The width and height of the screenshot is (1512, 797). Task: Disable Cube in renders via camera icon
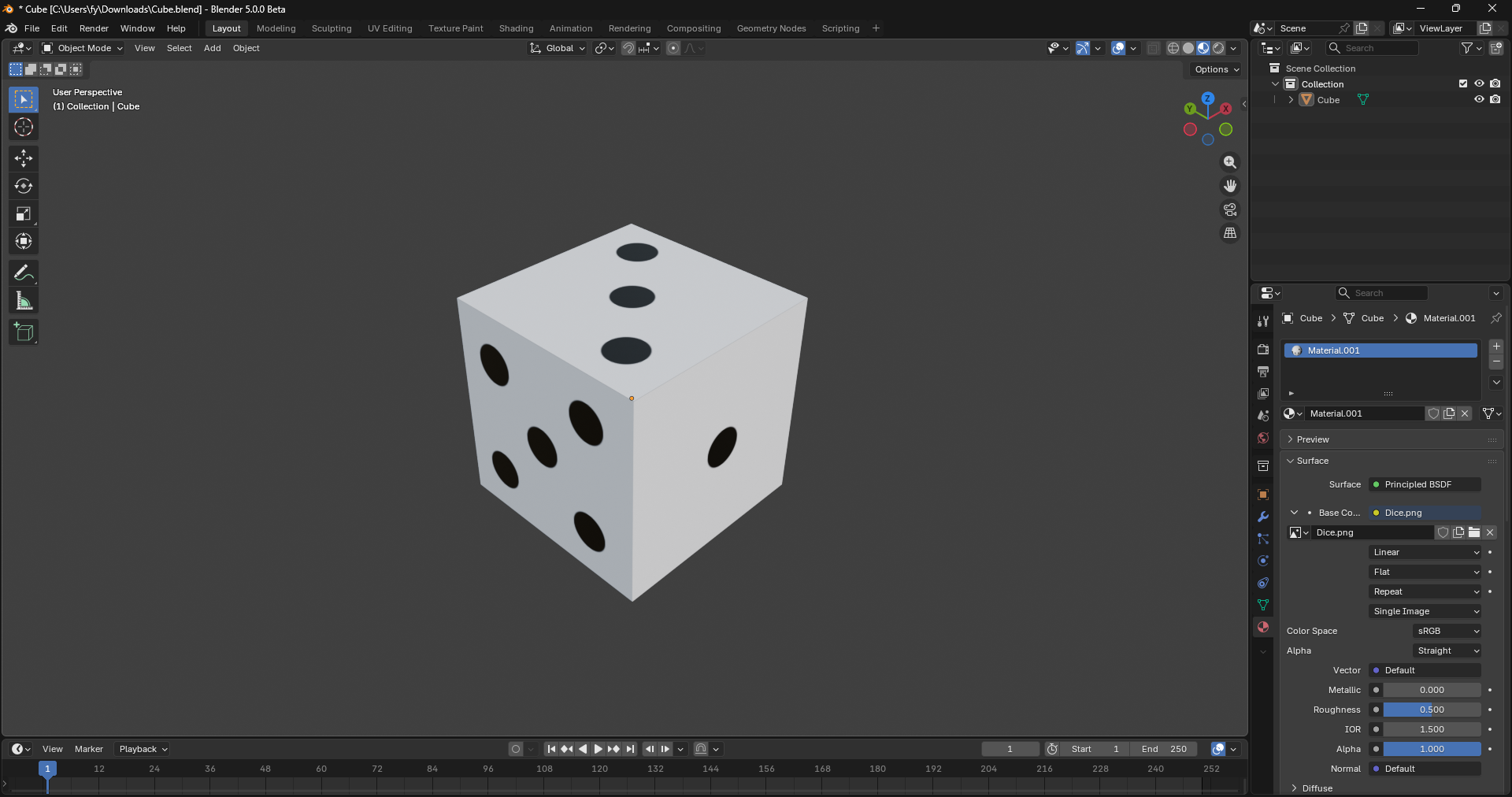tap(1495, 100)
